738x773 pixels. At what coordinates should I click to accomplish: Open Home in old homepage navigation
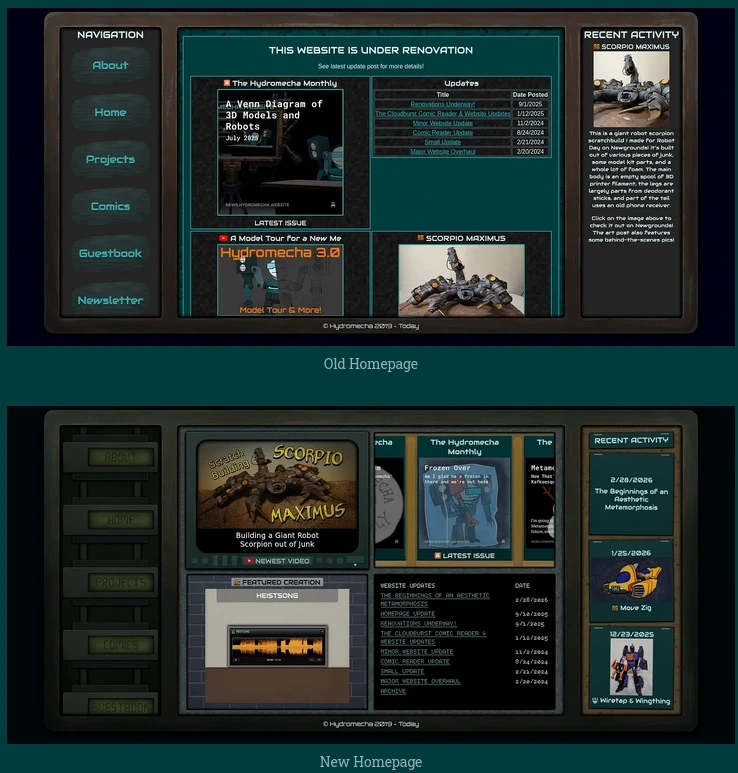click(110, 112)
